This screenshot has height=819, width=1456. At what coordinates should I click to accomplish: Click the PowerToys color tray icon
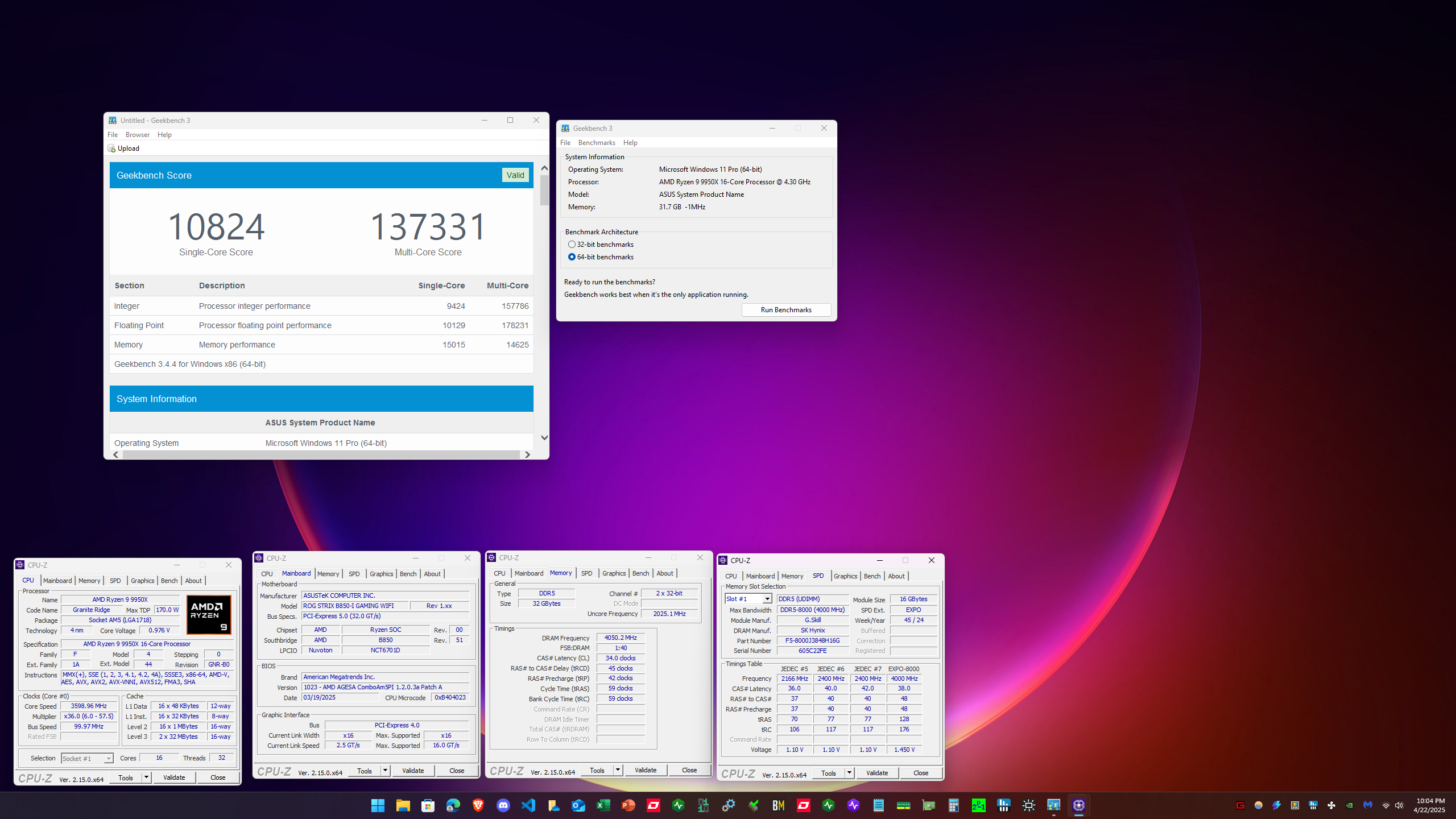(x=1294, y=805)
